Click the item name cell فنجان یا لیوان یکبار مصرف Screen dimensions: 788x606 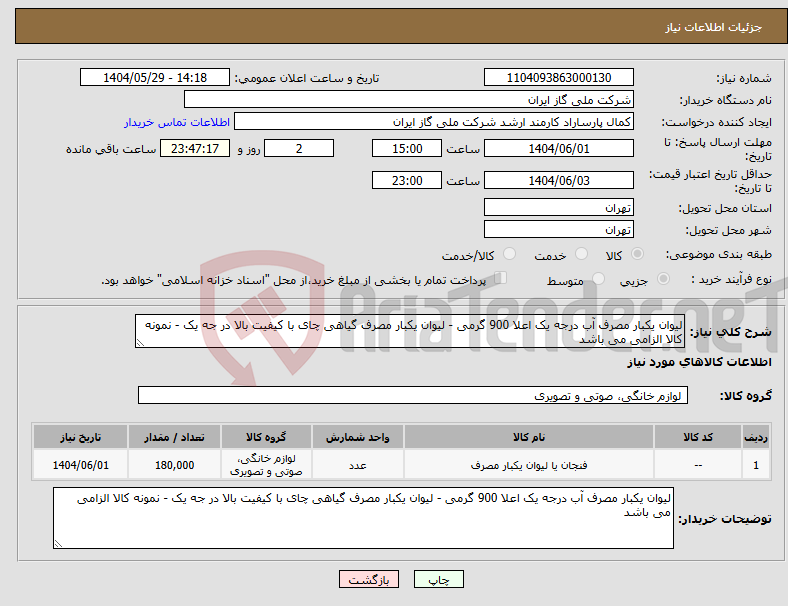[529, 465]
